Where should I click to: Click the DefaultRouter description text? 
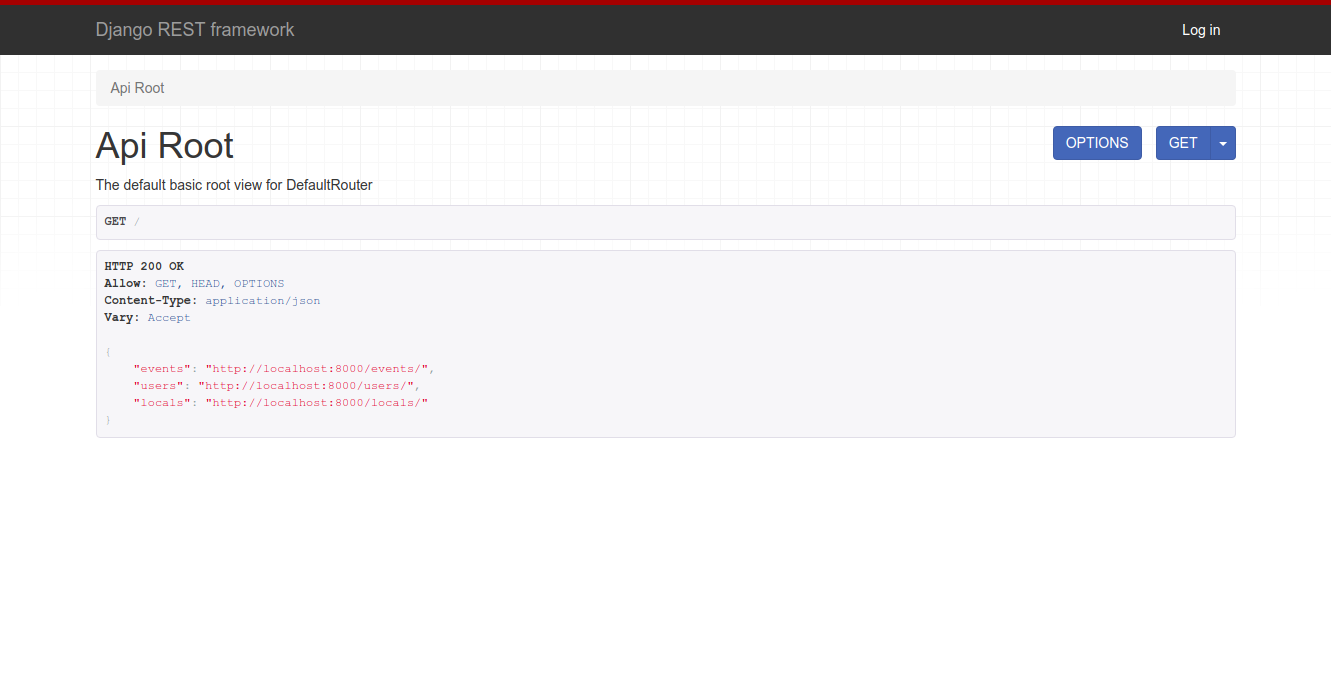tap(234, 185)
